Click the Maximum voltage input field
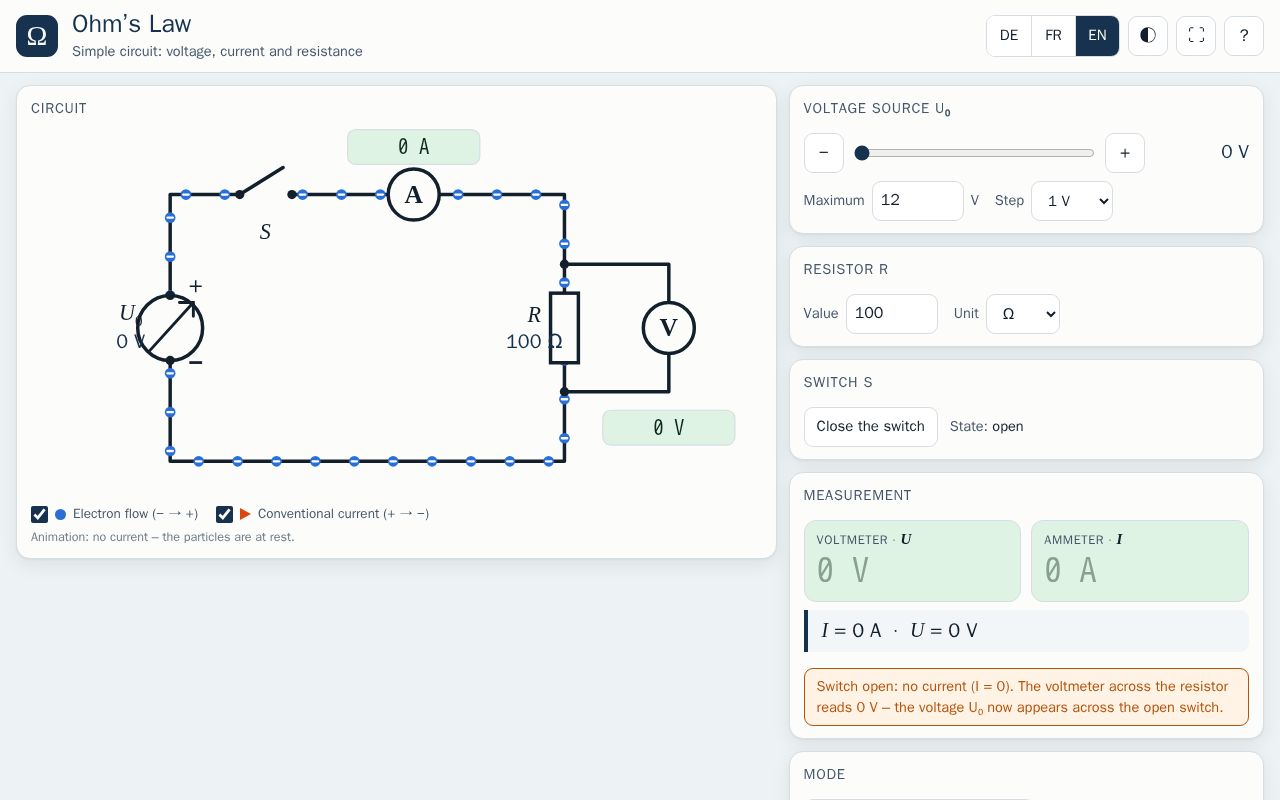1280x800 pixels. click(918, 201)
